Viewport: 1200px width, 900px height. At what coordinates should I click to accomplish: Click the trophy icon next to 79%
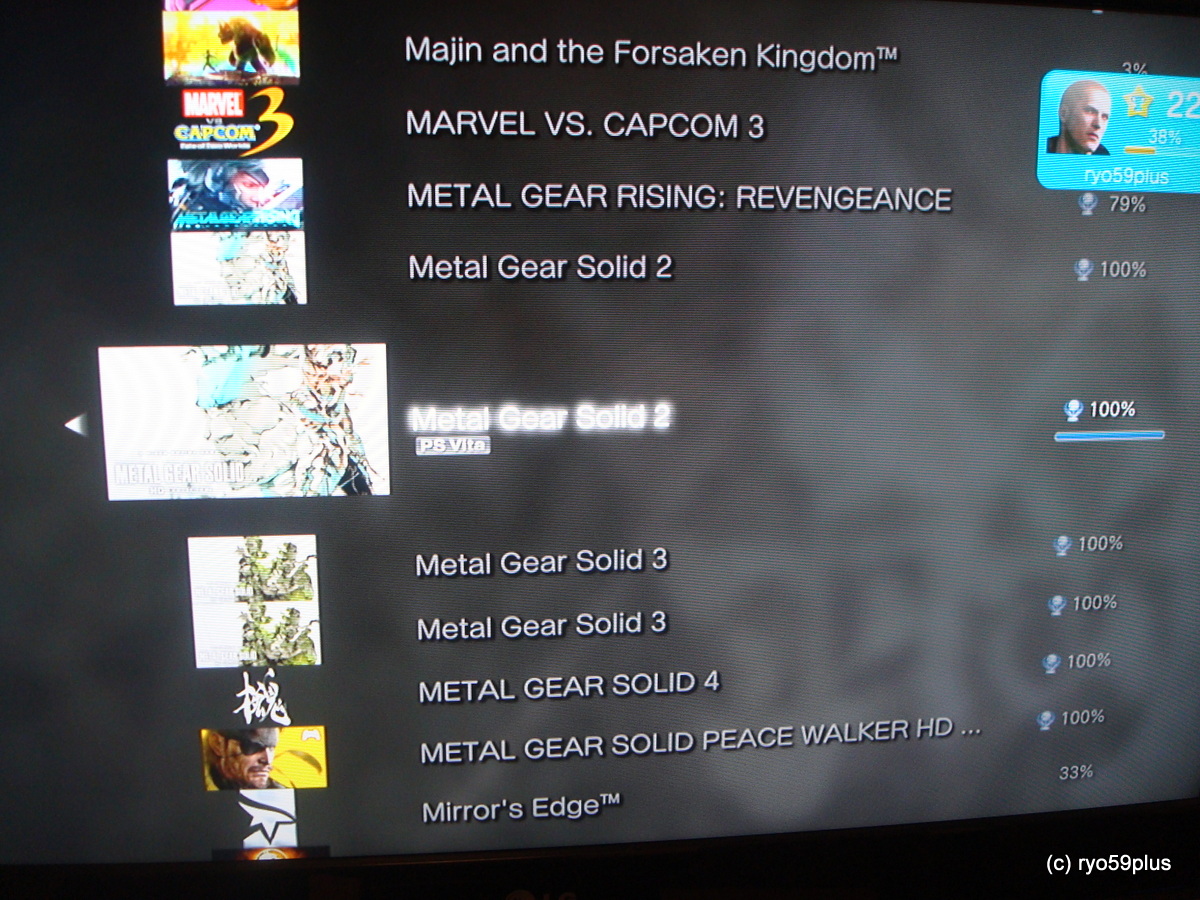point(1088,204)
